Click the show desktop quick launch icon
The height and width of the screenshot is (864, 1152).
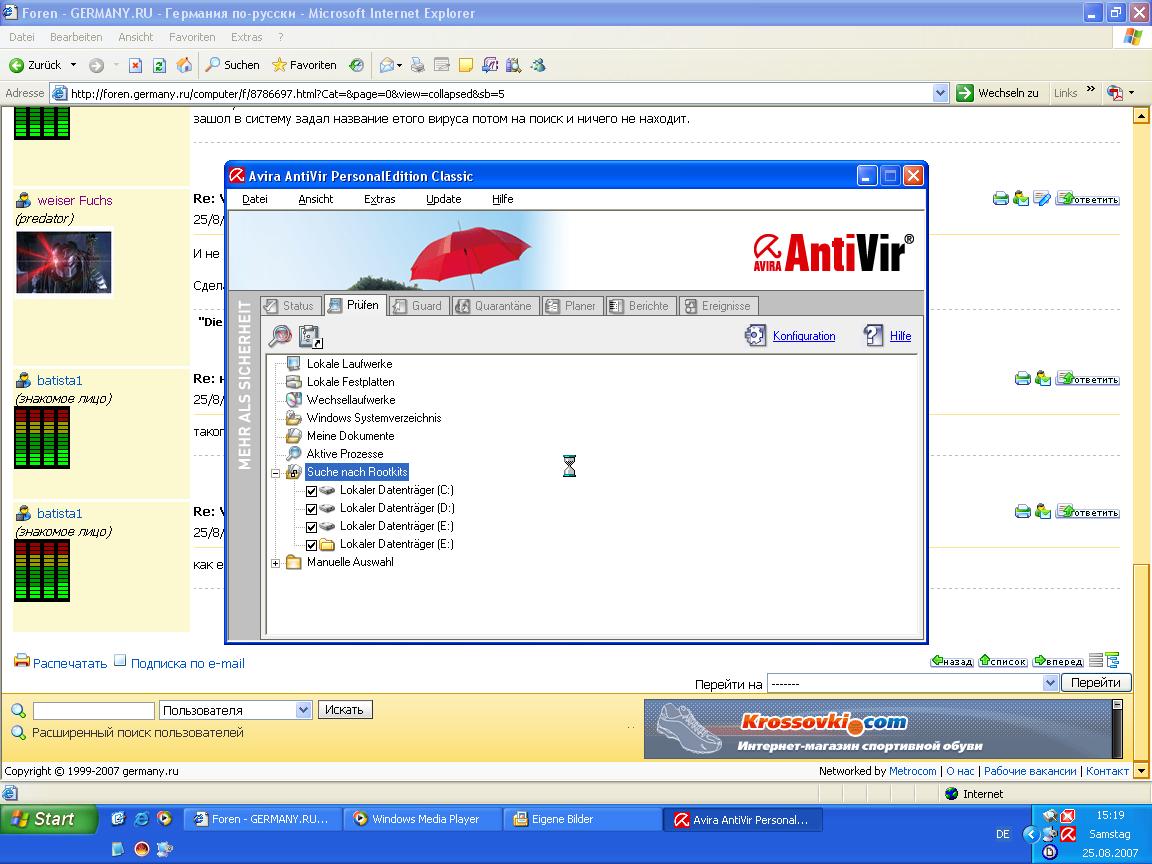(118, 818)
